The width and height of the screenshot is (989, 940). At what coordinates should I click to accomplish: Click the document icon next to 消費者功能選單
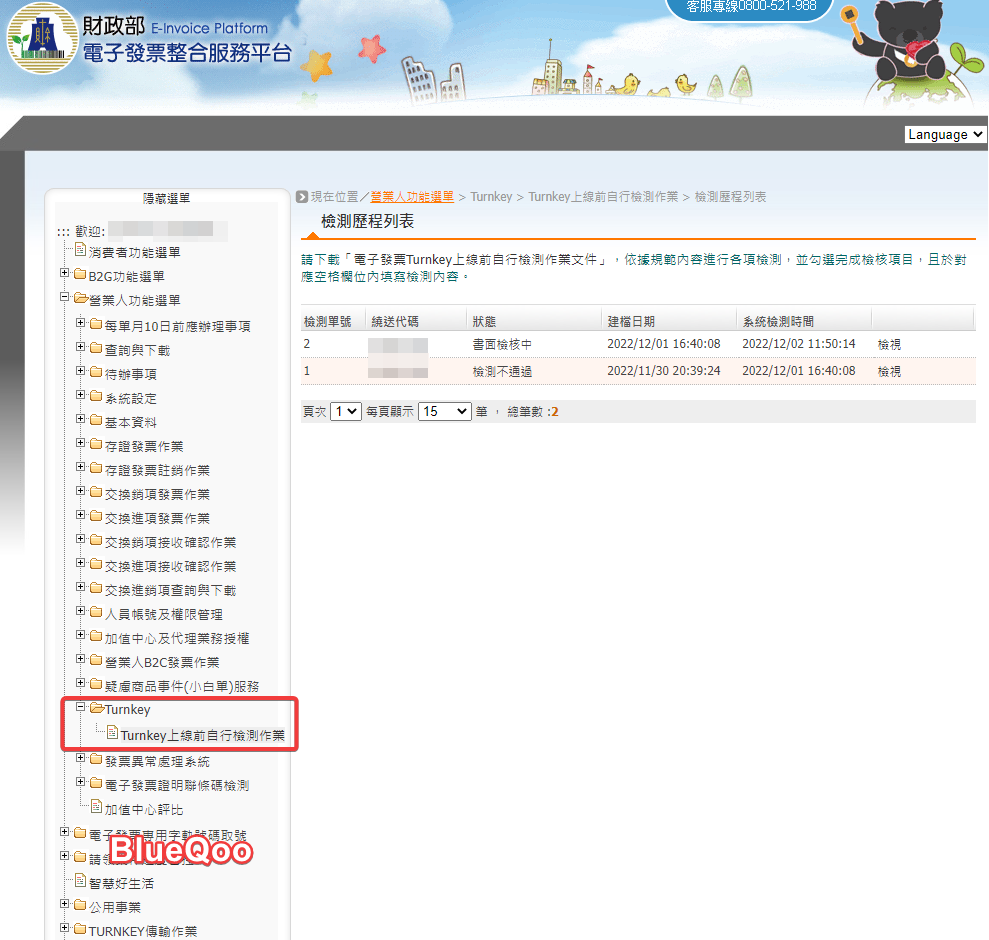pos(80,251)
